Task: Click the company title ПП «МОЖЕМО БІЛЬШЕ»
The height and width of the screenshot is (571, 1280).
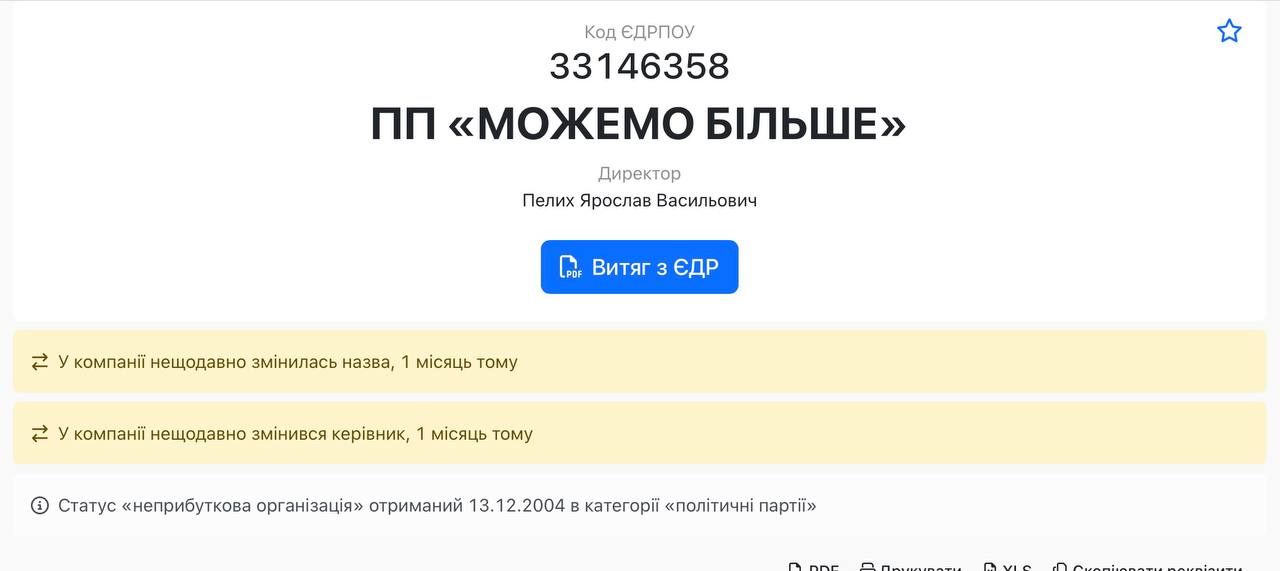Action: point(639,124)
